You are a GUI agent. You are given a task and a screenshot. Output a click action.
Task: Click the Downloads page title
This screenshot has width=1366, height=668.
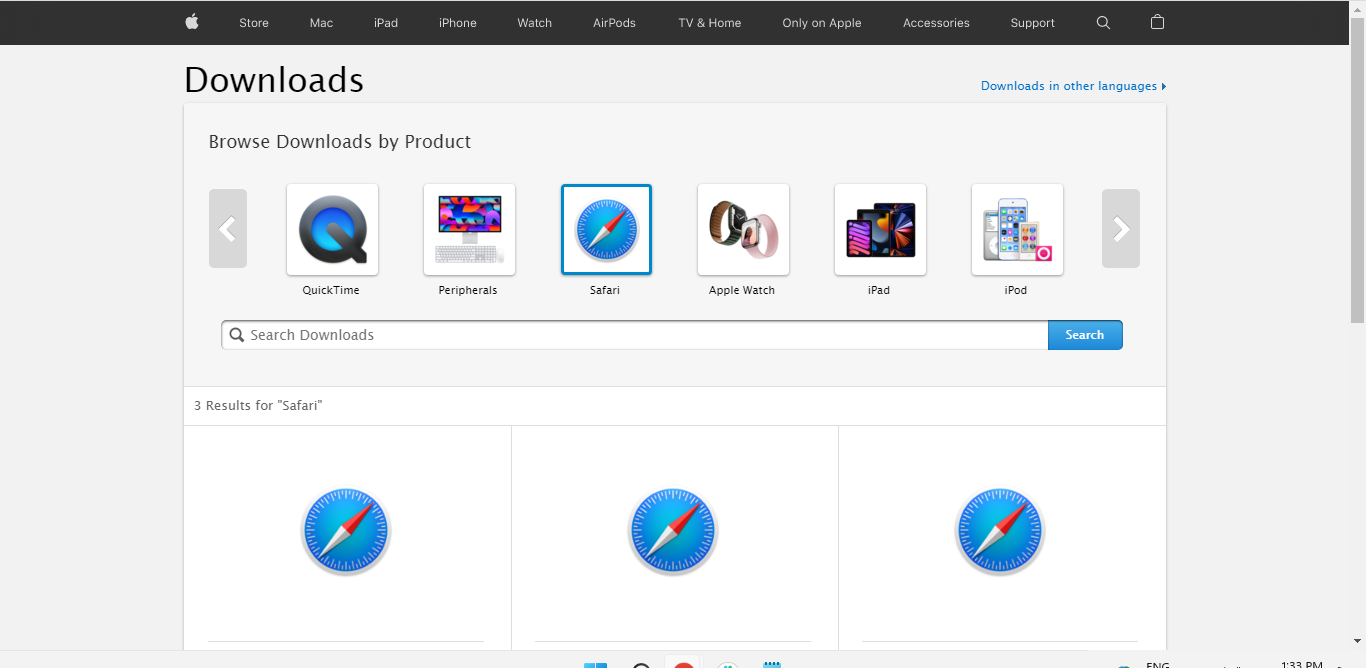(x=274, y=79)
